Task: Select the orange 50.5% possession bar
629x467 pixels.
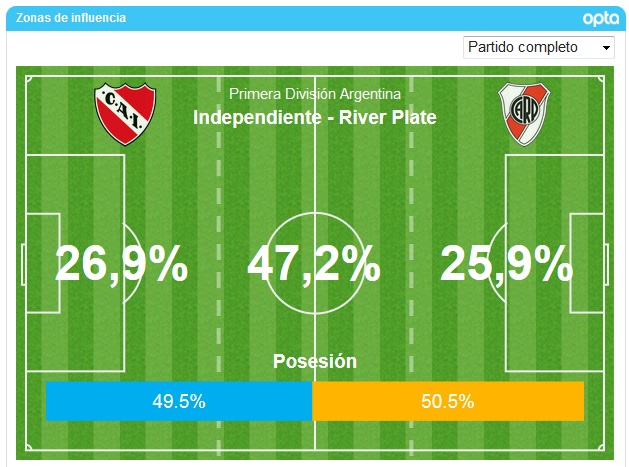Action: [x=448, y=401]
